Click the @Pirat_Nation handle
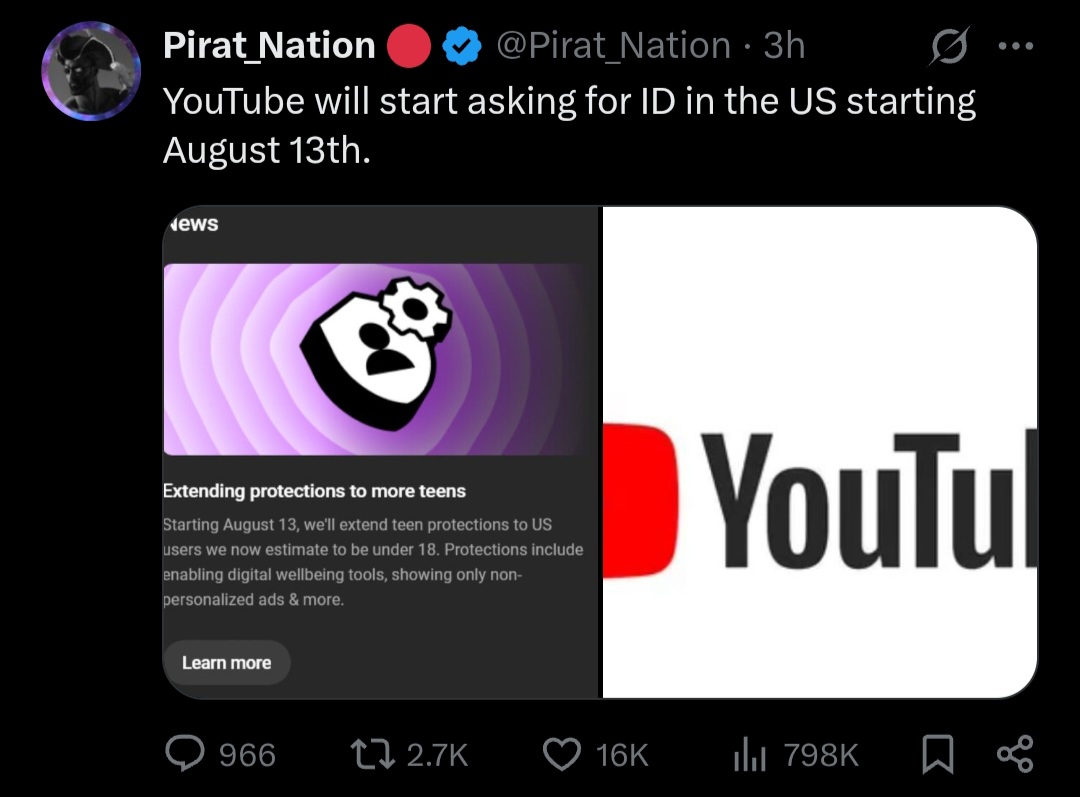1080x797 pixels. click(x=613, y=45)
